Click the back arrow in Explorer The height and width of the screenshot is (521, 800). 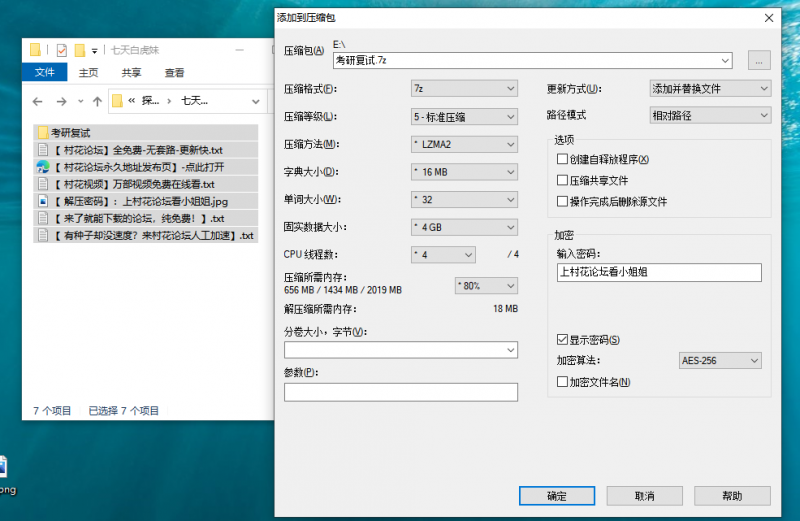tap(37, 101)
